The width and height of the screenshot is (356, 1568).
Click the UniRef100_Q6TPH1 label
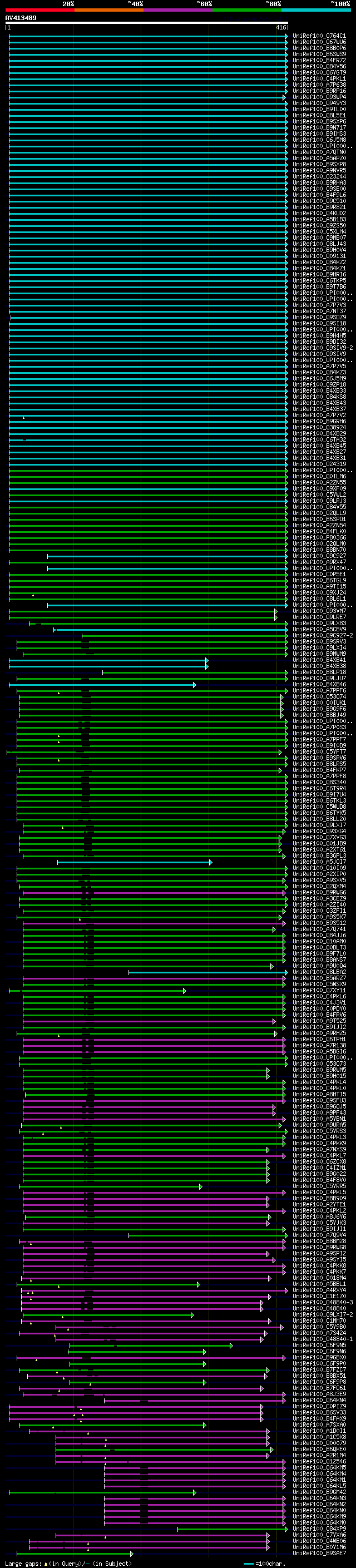pyautogui.click(x=319, y=1040)
